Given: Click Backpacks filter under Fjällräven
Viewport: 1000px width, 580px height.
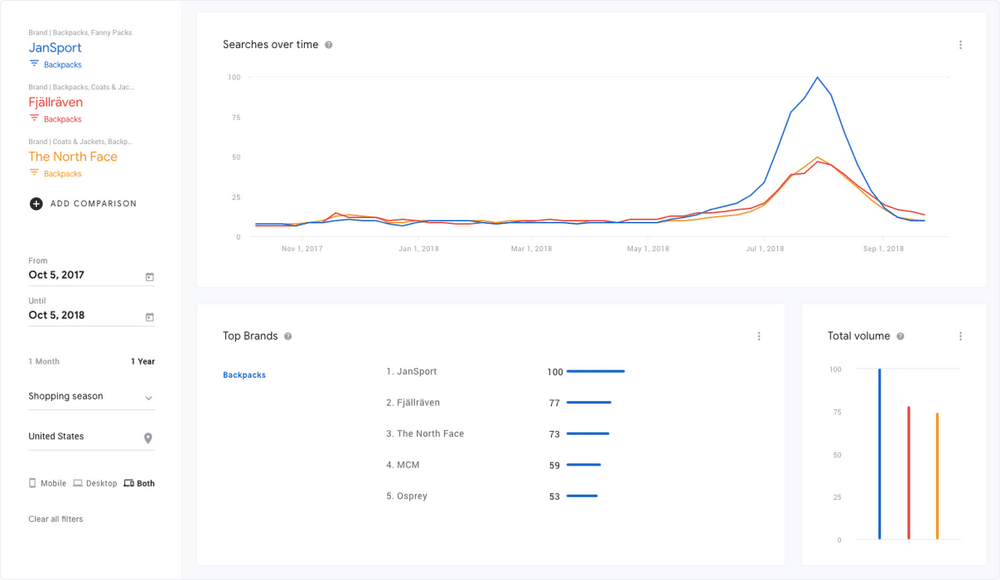Looking at the screenshot, I should coord(62,119).
